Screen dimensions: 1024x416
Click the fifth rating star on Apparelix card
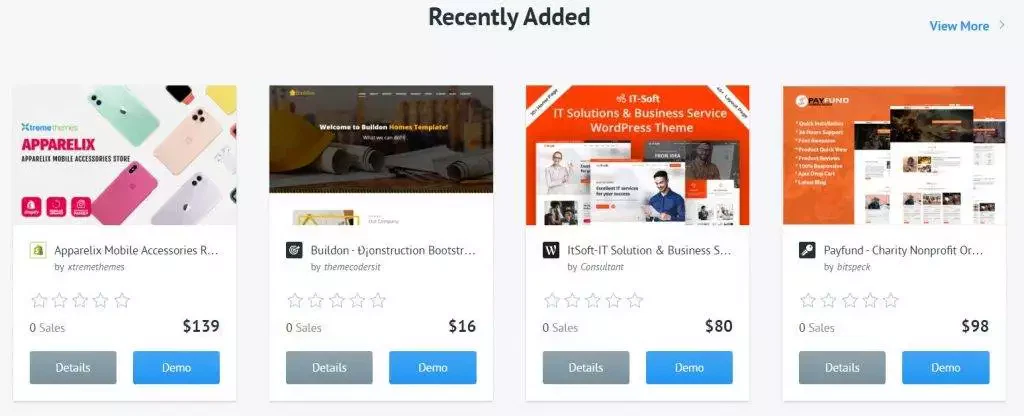click(122, 300)
